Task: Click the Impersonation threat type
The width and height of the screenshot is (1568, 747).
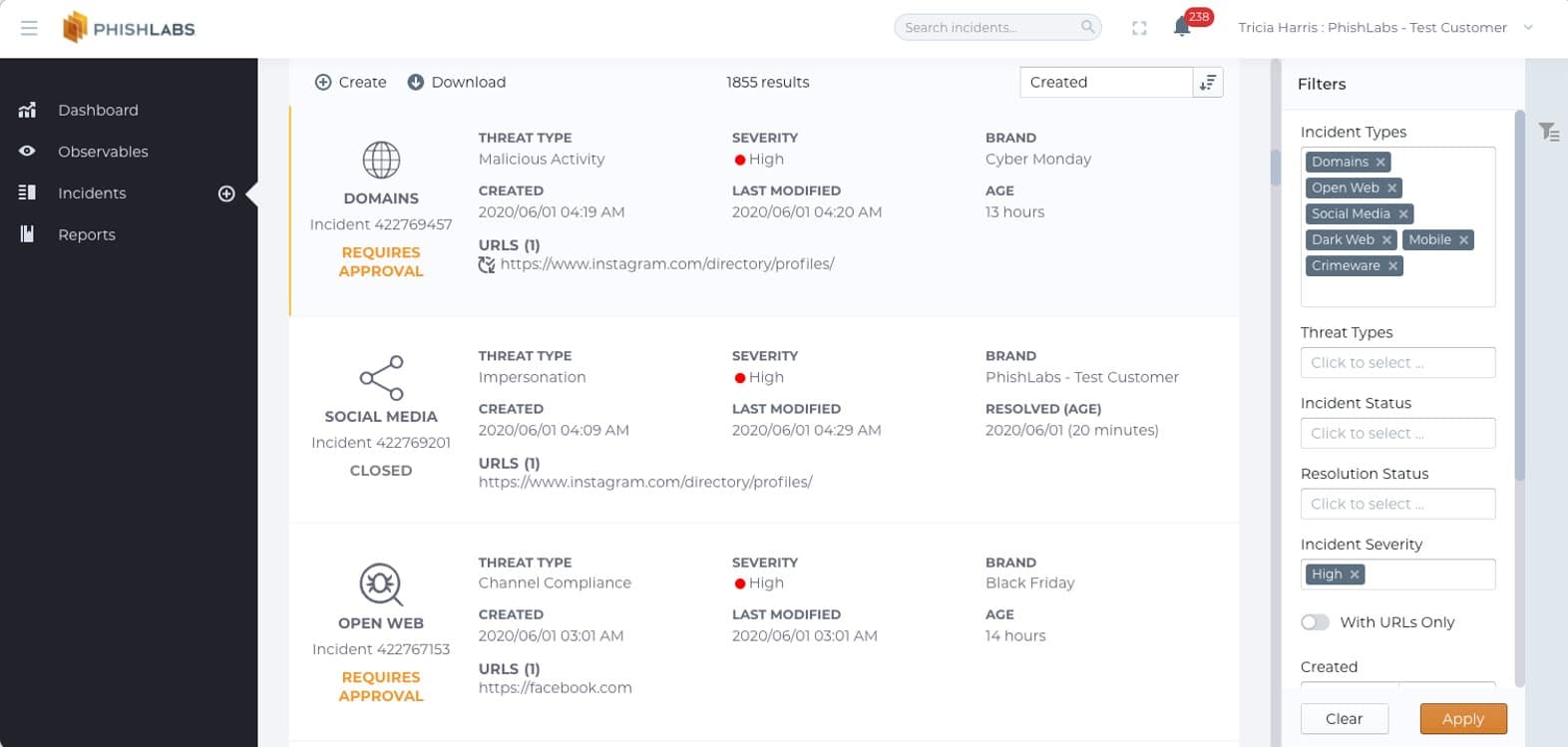Action: coord(533,378)
